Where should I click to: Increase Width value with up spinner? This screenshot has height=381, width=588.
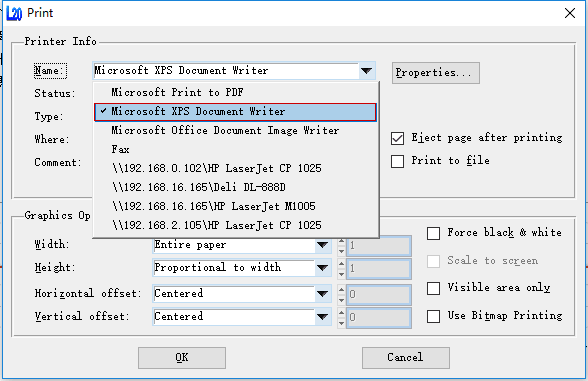pyautogui.click(x=341, y=241)
